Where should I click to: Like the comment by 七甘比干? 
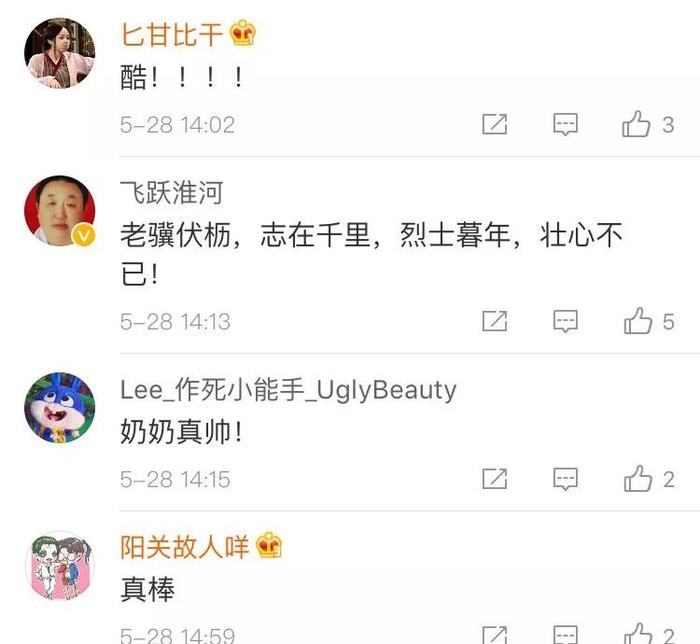pyautogui.click(x=636, y=124)
